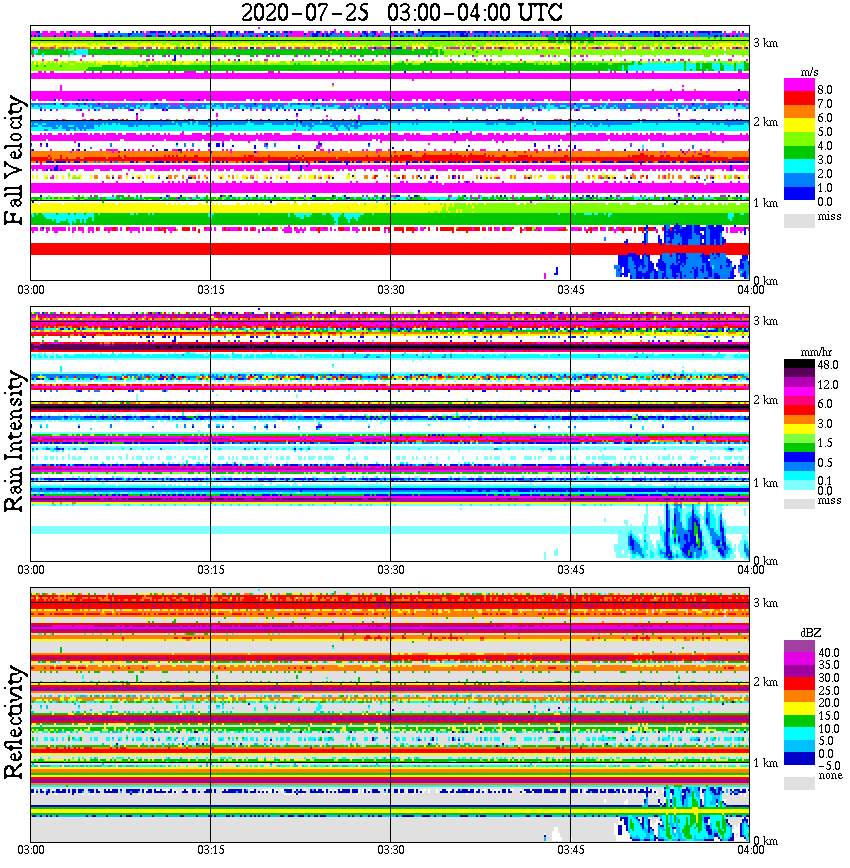Click the '03:45' time label under Rain Intensity
Viewport: 850px width, 868px height.
(570, 570)
